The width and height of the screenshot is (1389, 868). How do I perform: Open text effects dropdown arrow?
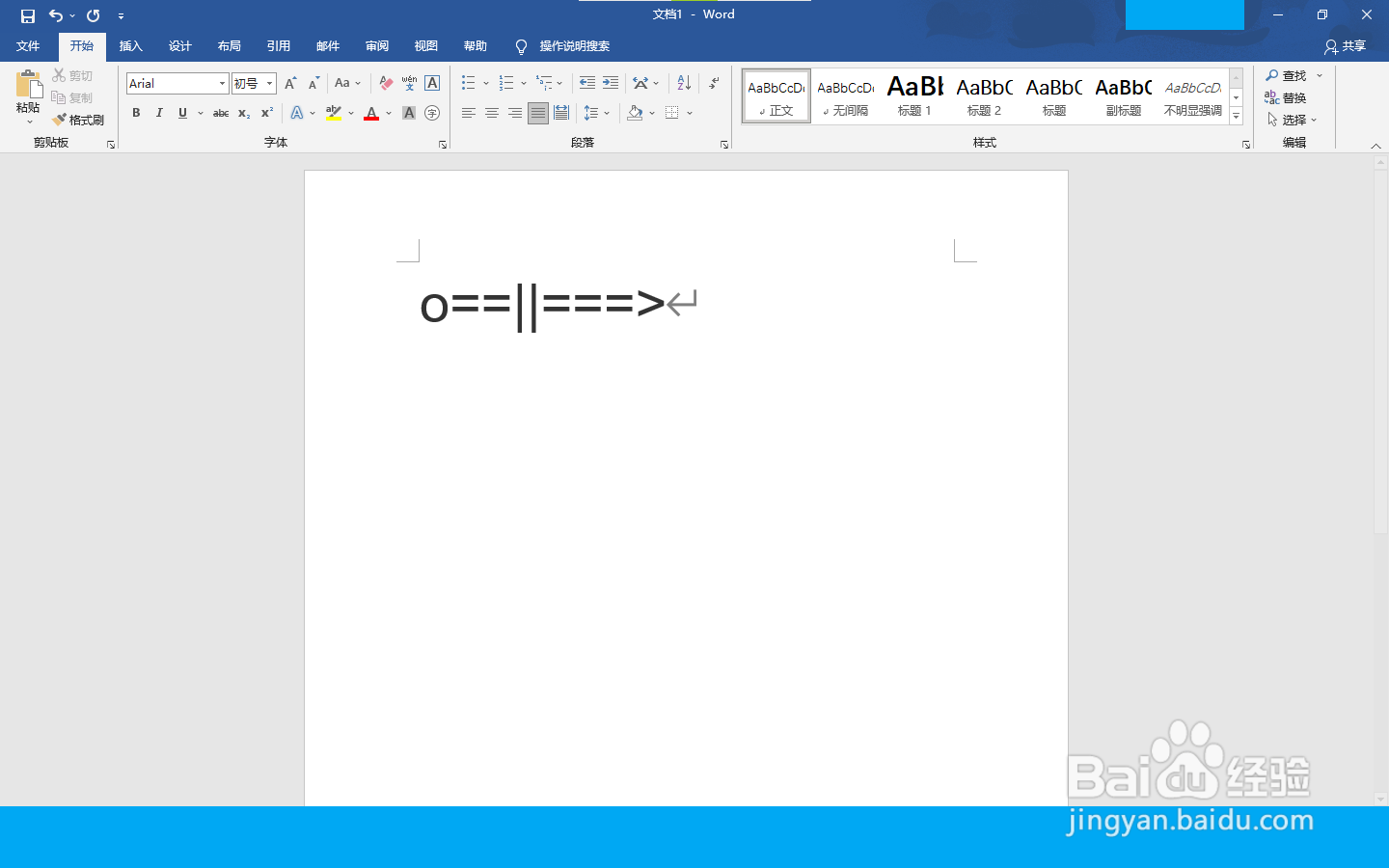pyautogui.click(x=313, y=114)
